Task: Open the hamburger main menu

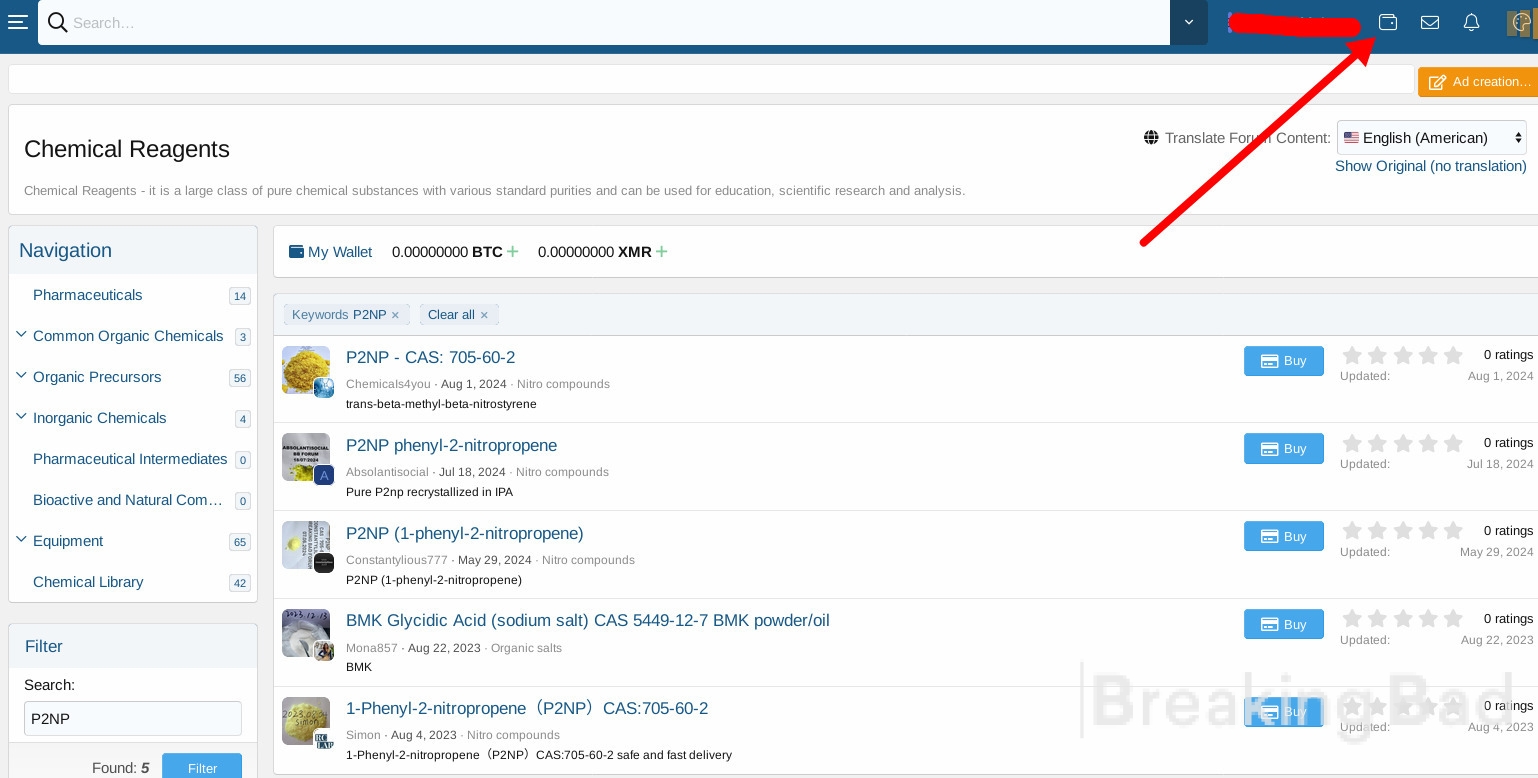Action: tap(17, 22)
